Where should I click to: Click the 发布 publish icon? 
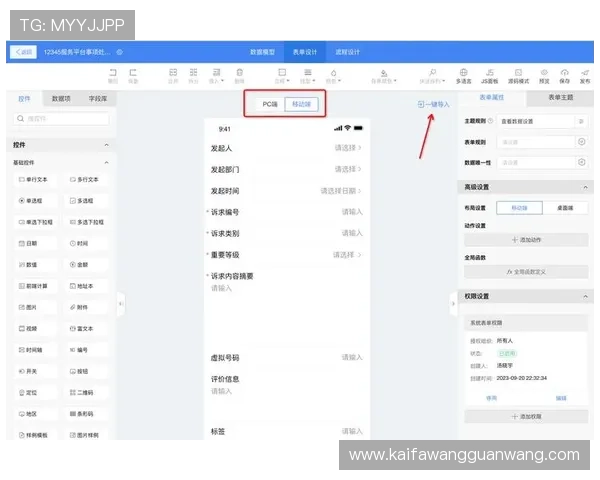585,72
